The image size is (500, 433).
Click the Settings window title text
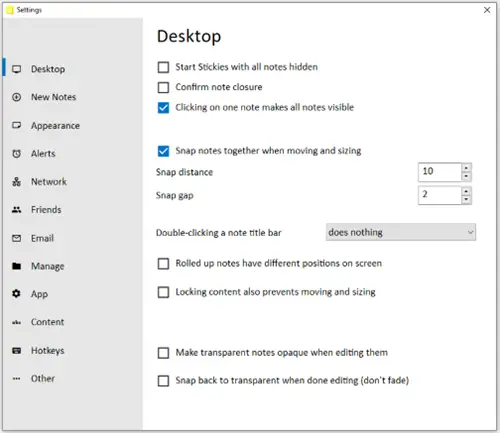coord(29,10)
